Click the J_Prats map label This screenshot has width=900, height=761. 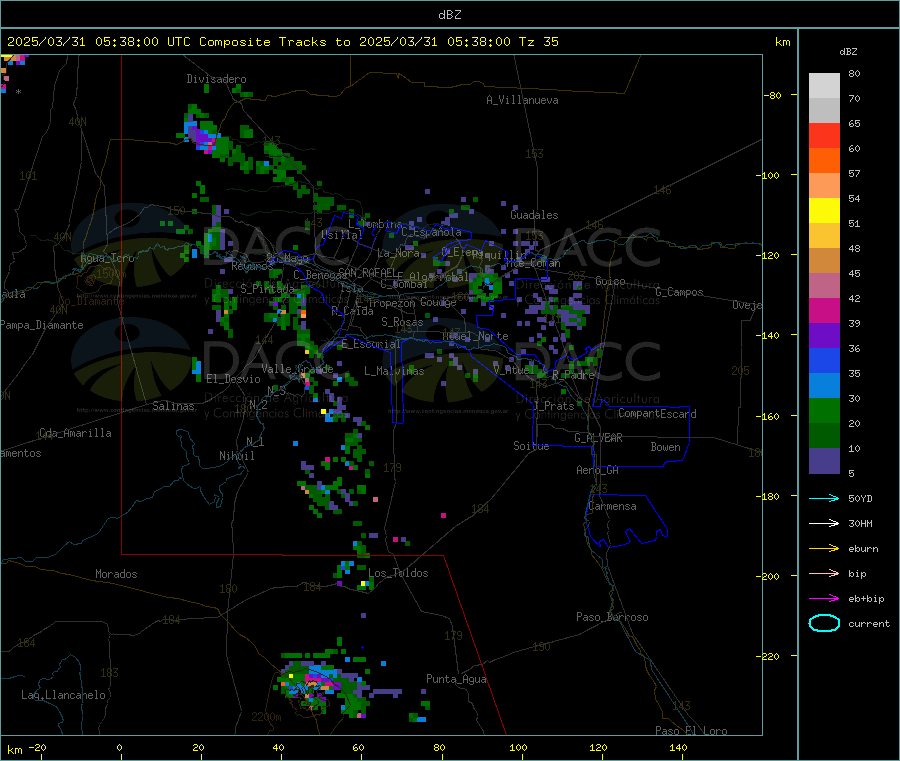(x=554, y=406)
